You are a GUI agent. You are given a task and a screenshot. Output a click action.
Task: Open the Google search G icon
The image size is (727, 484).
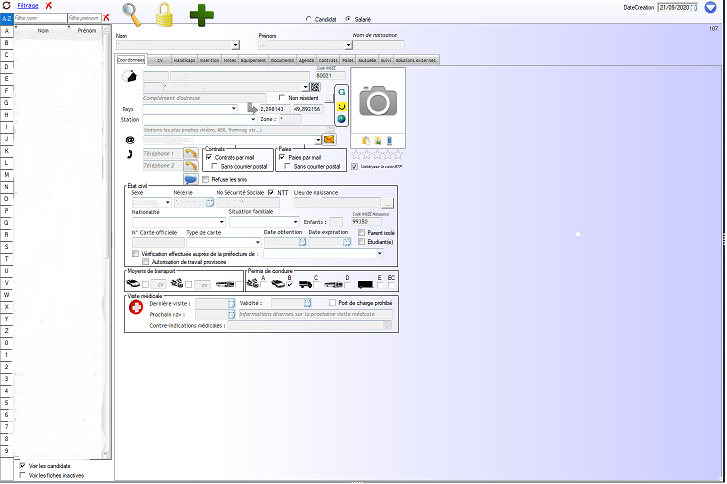pos(342,90)
